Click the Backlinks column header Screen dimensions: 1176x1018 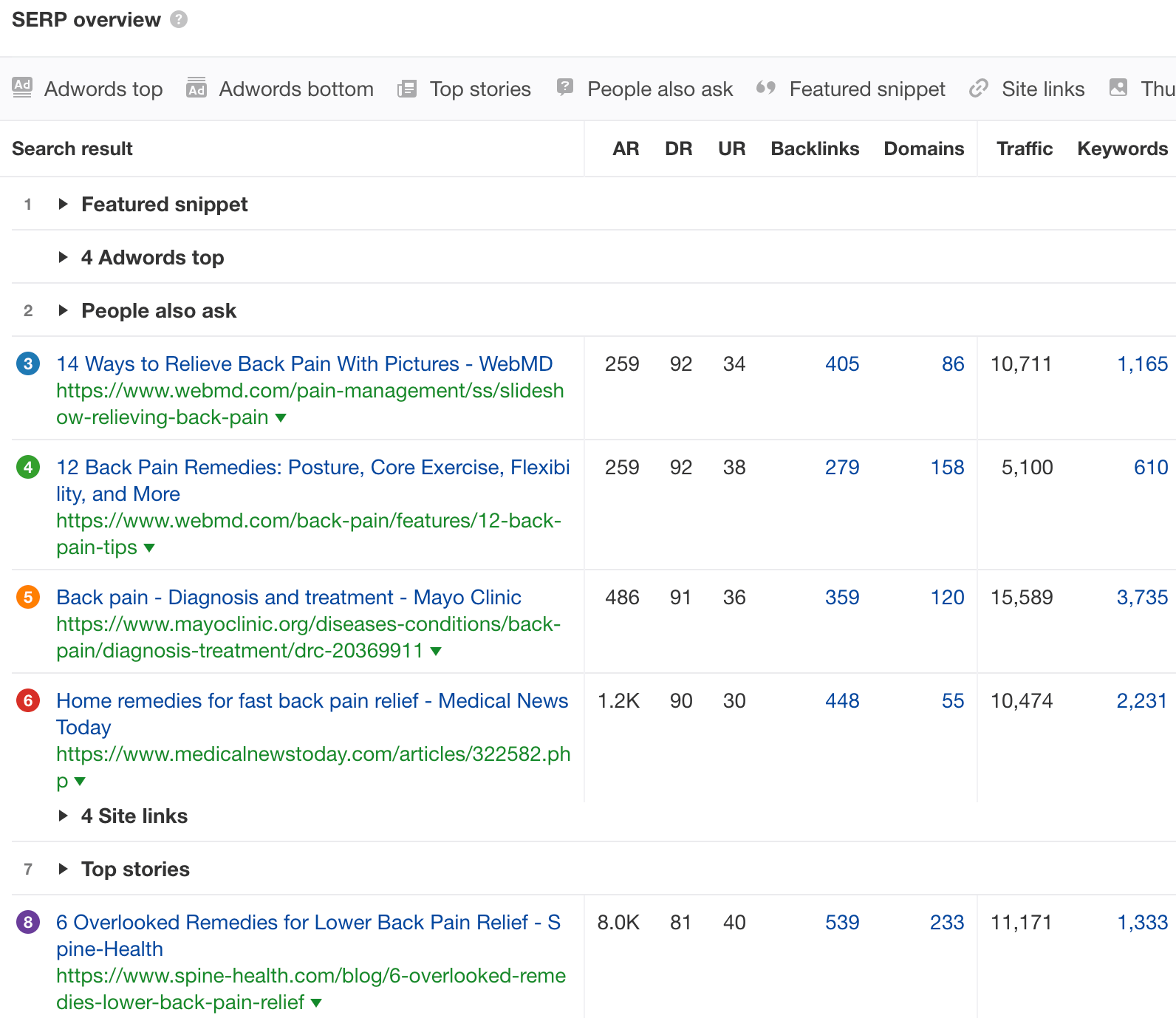pyautogui.click(x=816, y=148)
